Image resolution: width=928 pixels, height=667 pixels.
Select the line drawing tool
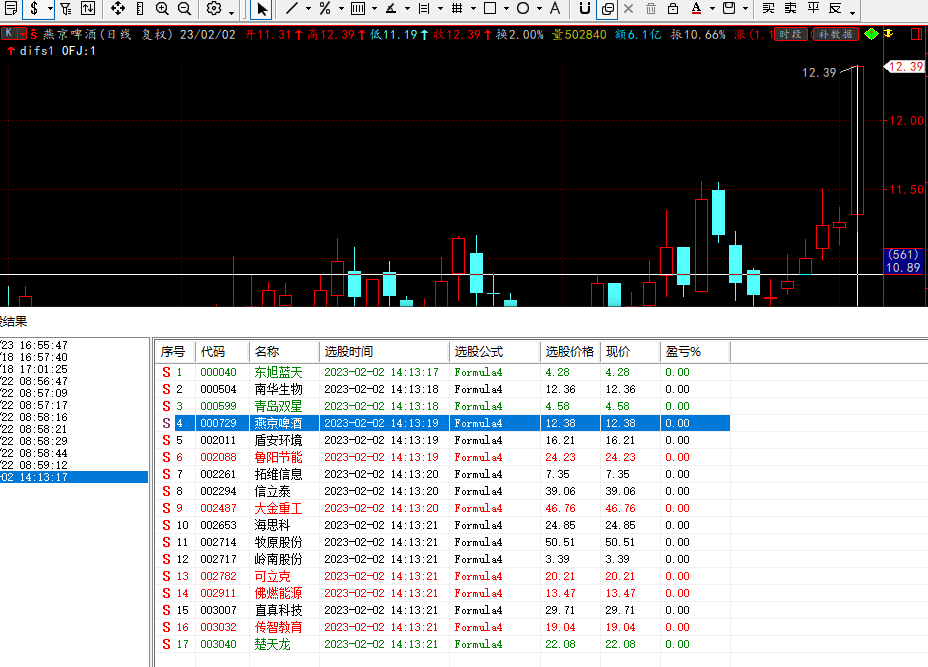tap(292, 8)
